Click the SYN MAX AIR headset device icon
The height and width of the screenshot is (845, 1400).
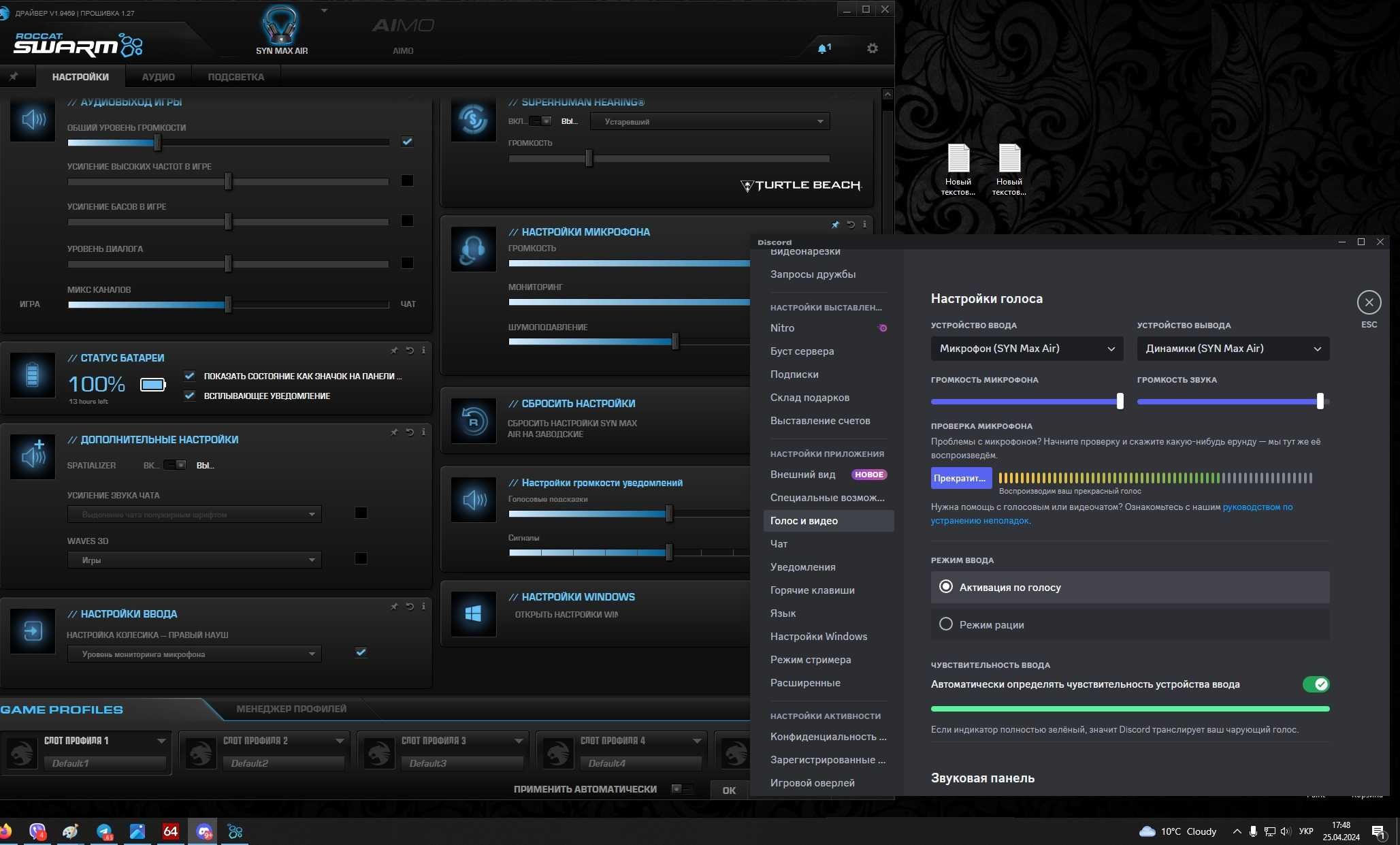280,25
